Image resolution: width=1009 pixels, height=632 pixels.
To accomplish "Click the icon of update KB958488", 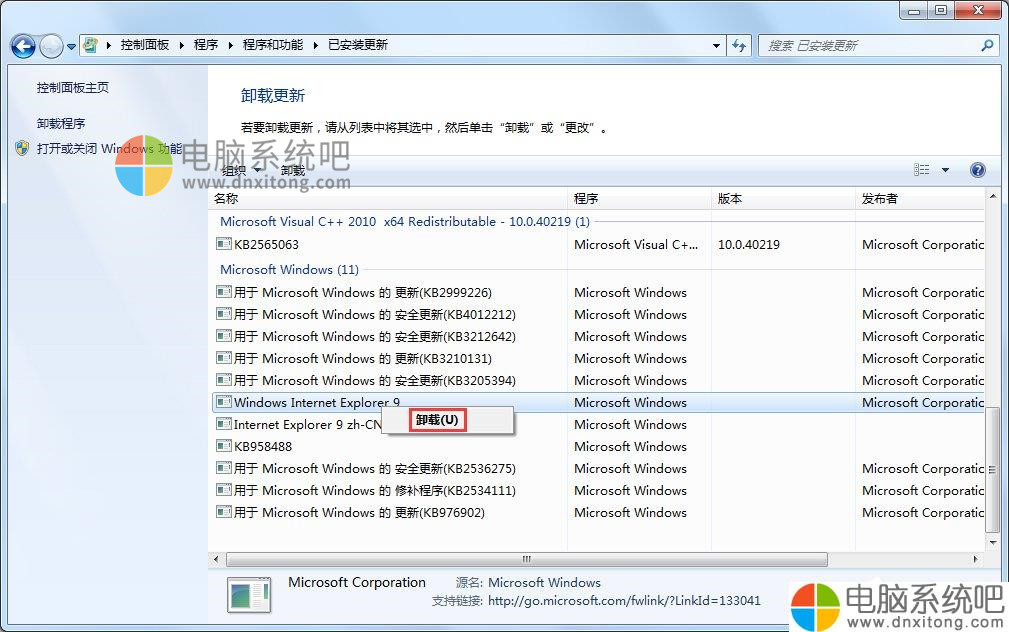I will point(224,446).
